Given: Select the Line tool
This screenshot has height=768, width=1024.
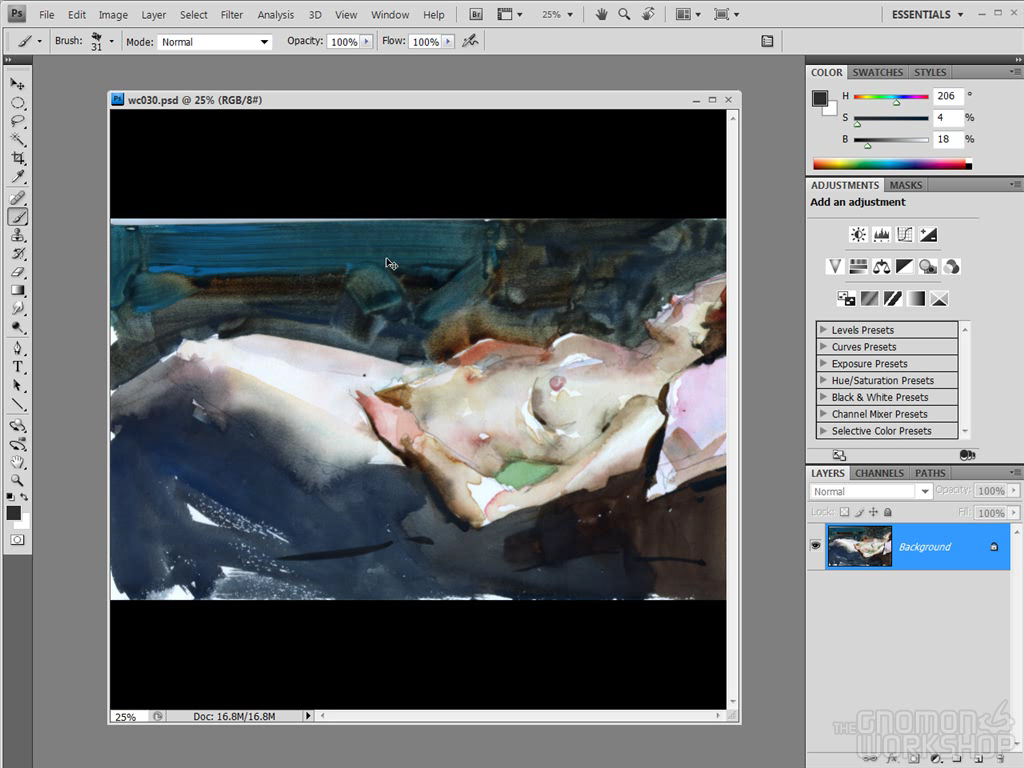Looking at the screenshot, I should pos(18,404).
